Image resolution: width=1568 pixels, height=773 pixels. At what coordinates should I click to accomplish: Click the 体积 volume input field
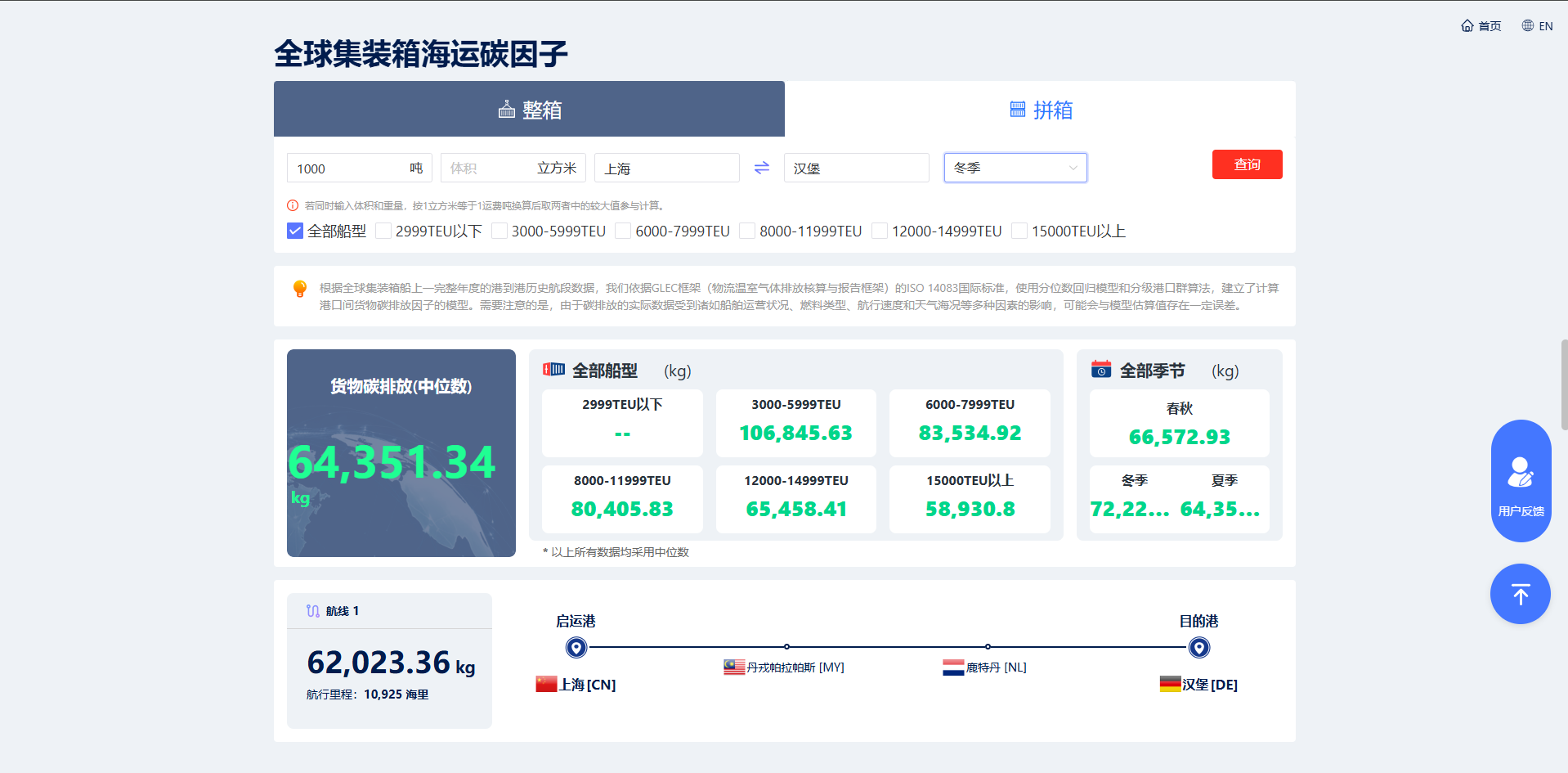click(x=513, y=168)
